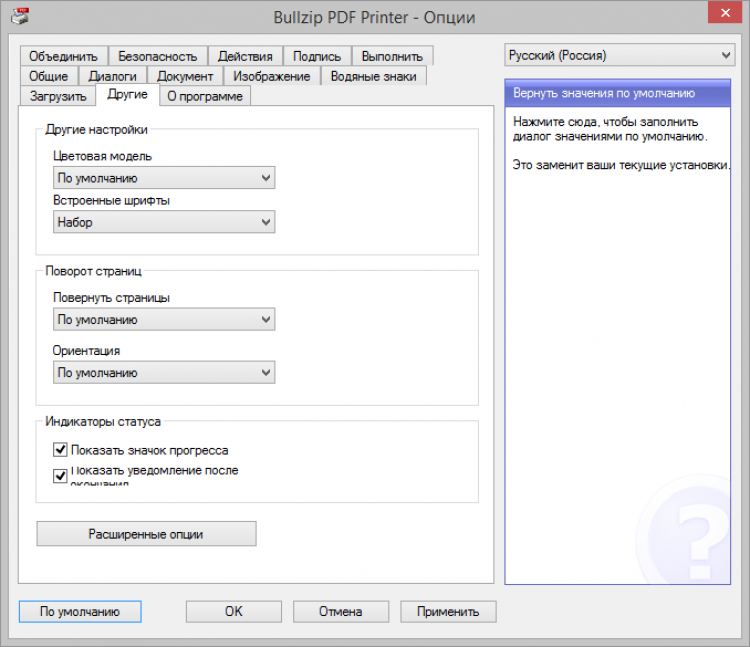
Task: Click the "Отмена" button
Action: pos(341,611)
